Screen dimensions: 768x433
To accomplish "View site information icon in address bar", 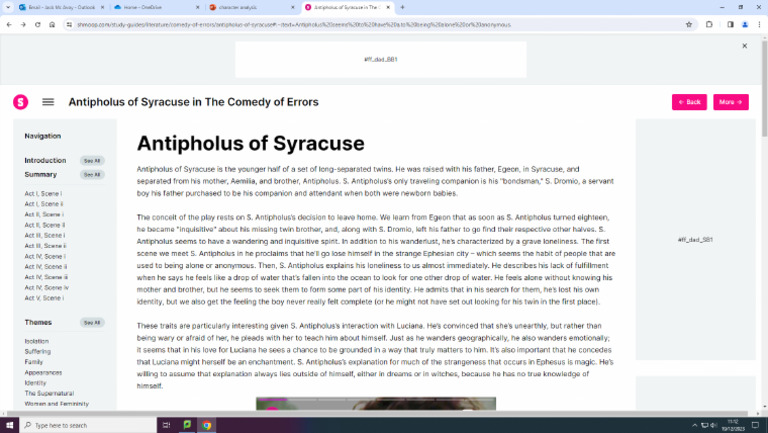I will click(x=69, y=24).
